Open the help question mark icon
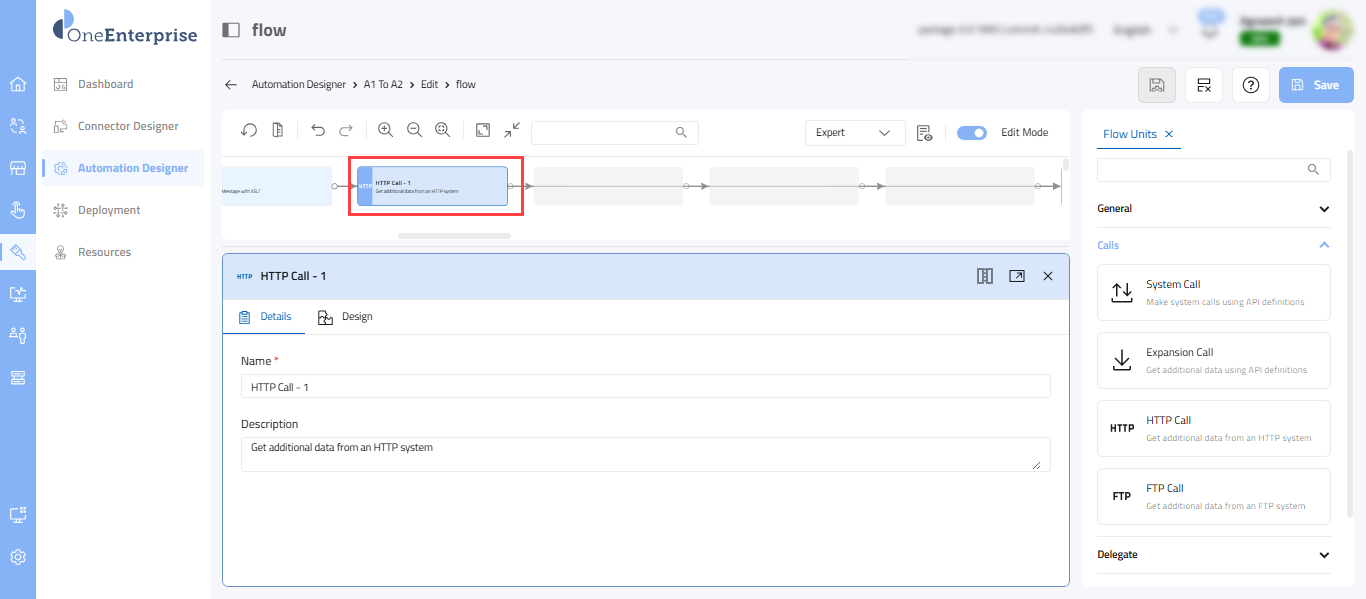Viewport: 1366px width, 599px height. coord(1250,85)
